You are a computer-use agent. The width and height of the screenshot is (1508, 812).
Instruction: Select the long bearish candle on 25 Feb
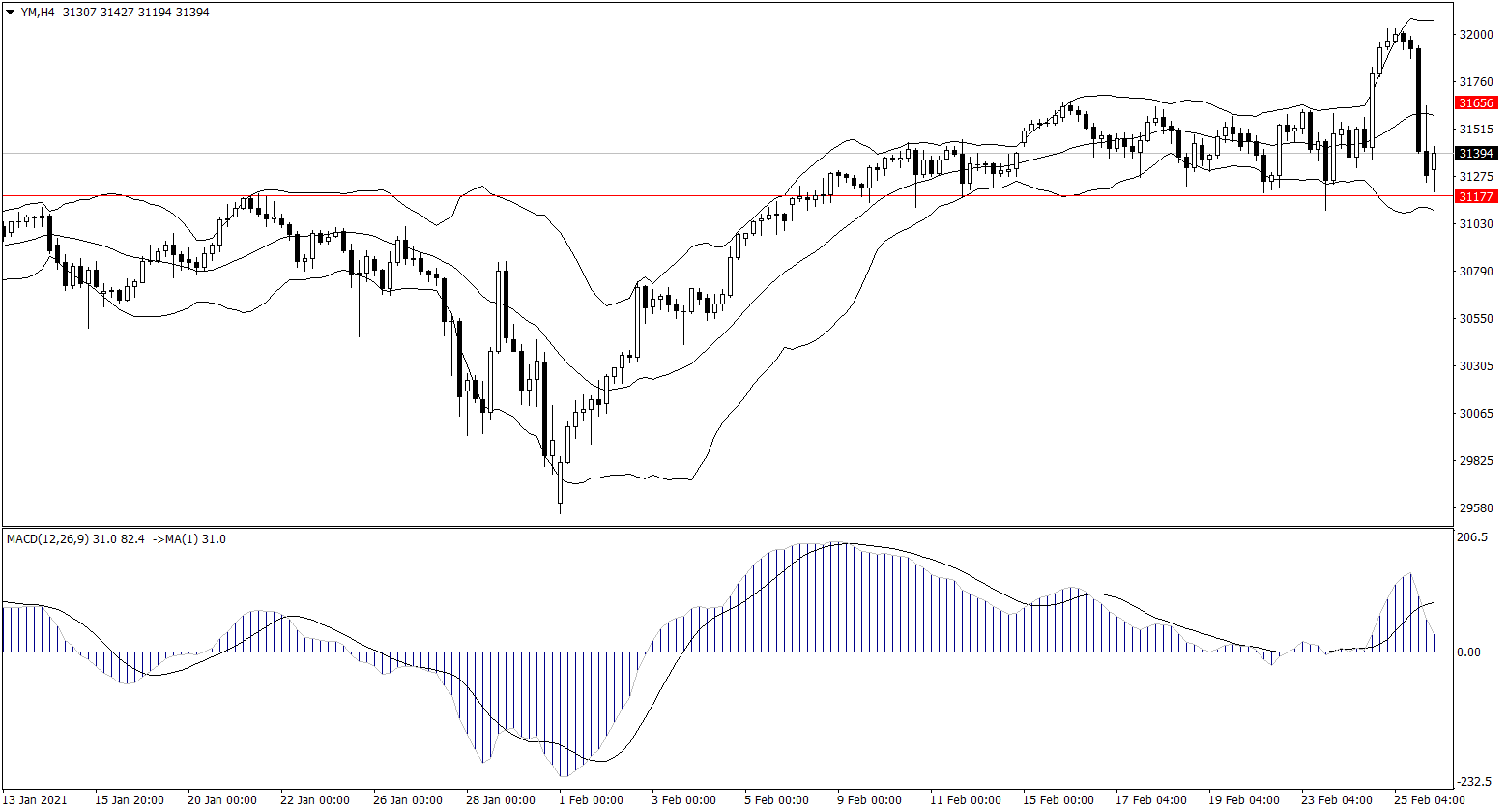[x=1419, y=101]
